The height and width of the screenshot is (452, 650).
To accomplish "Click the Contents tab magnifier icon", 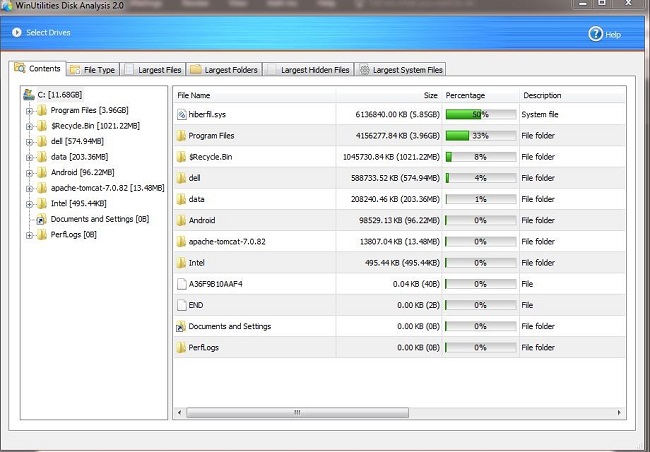I will 20,68.
